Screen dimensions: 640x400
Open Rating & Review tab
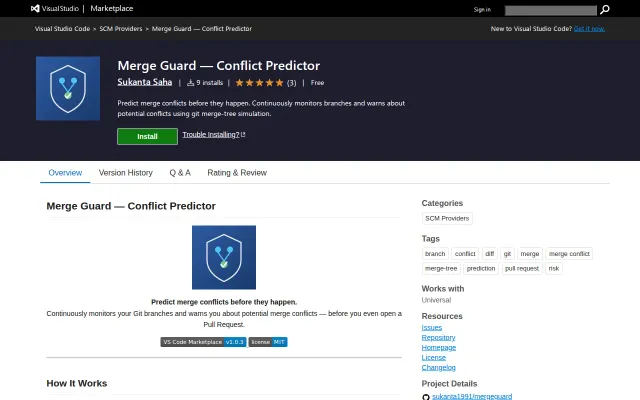pyautogui.click(x=237, y=173)
